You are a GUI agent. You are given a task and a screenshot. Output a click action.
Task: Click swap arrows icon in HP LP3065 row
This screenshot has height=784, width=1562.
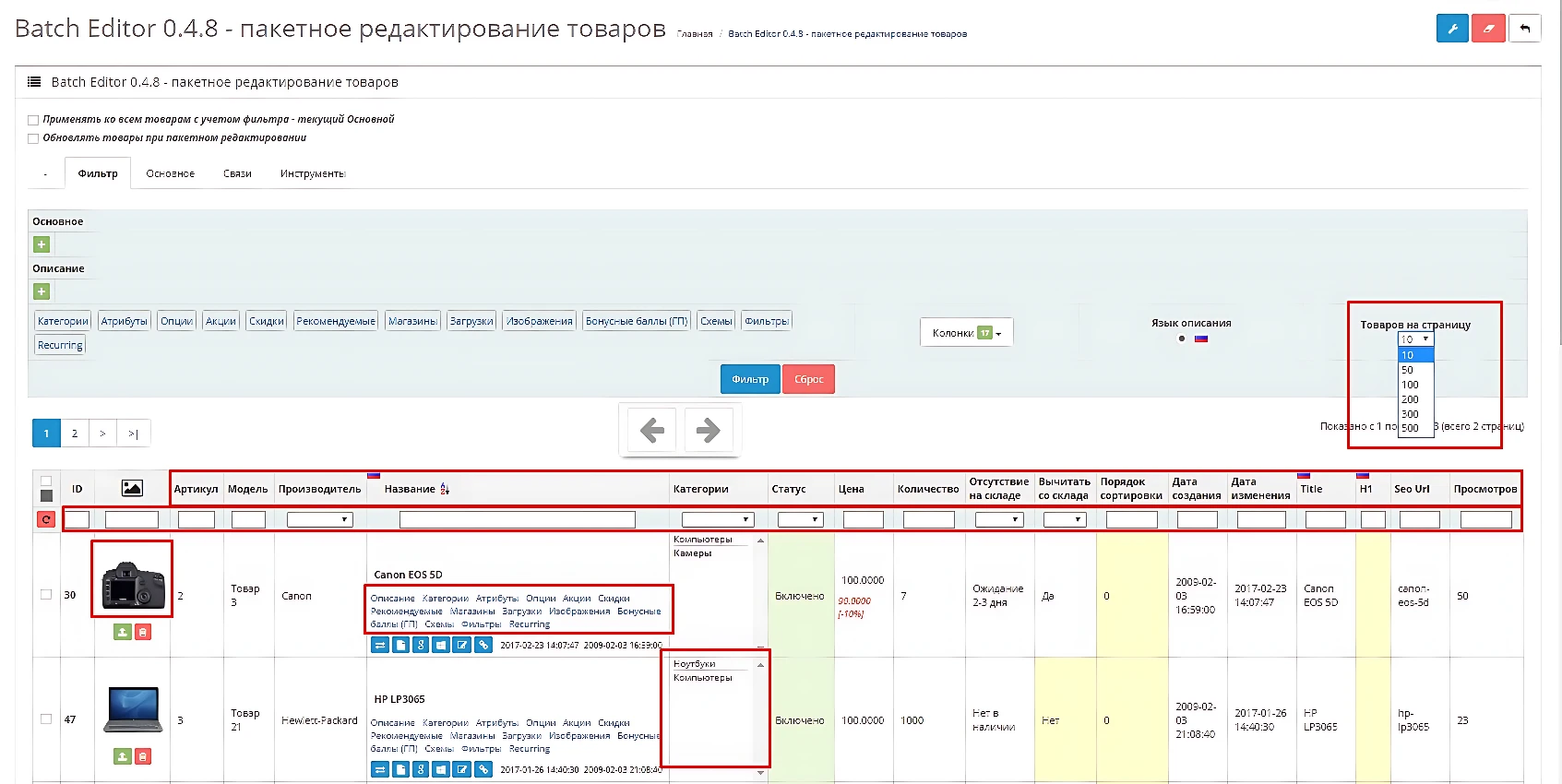coord(379,769)
